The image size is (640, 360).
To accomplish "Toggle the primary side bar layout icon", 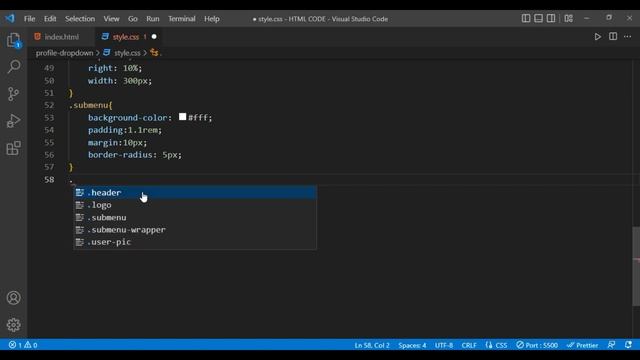I will [x=526, y=18].
